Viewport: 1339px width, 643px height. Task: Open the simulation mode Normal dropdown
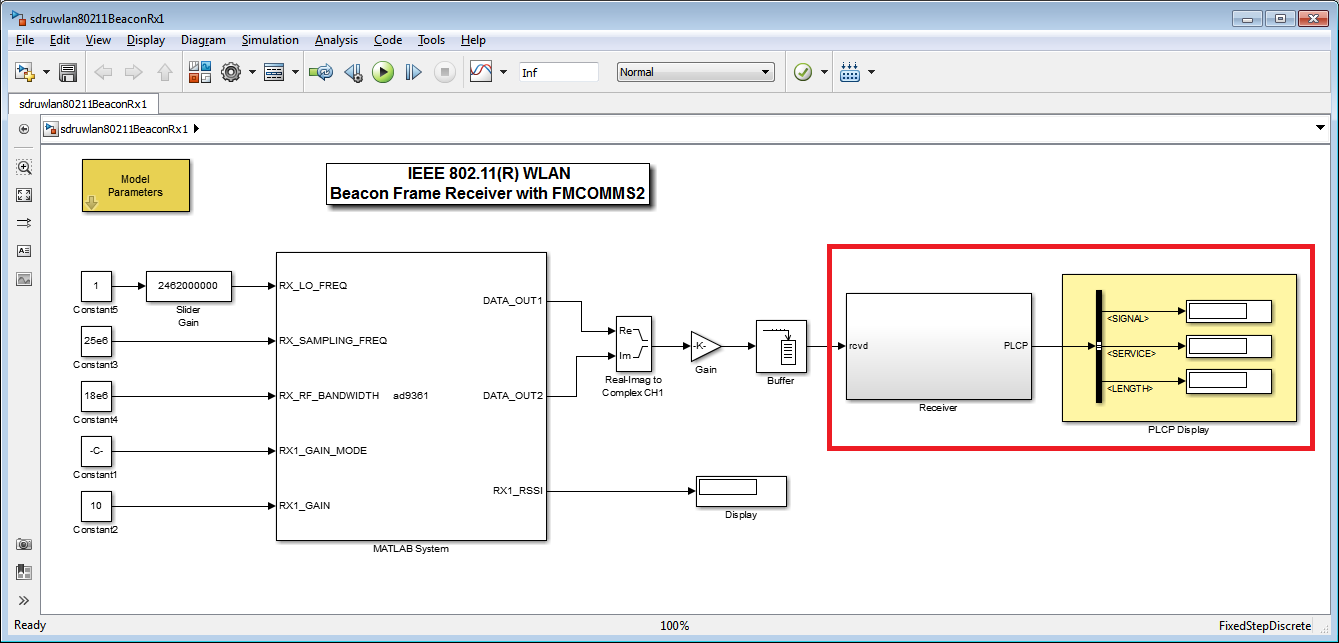(x=695, y=72)
